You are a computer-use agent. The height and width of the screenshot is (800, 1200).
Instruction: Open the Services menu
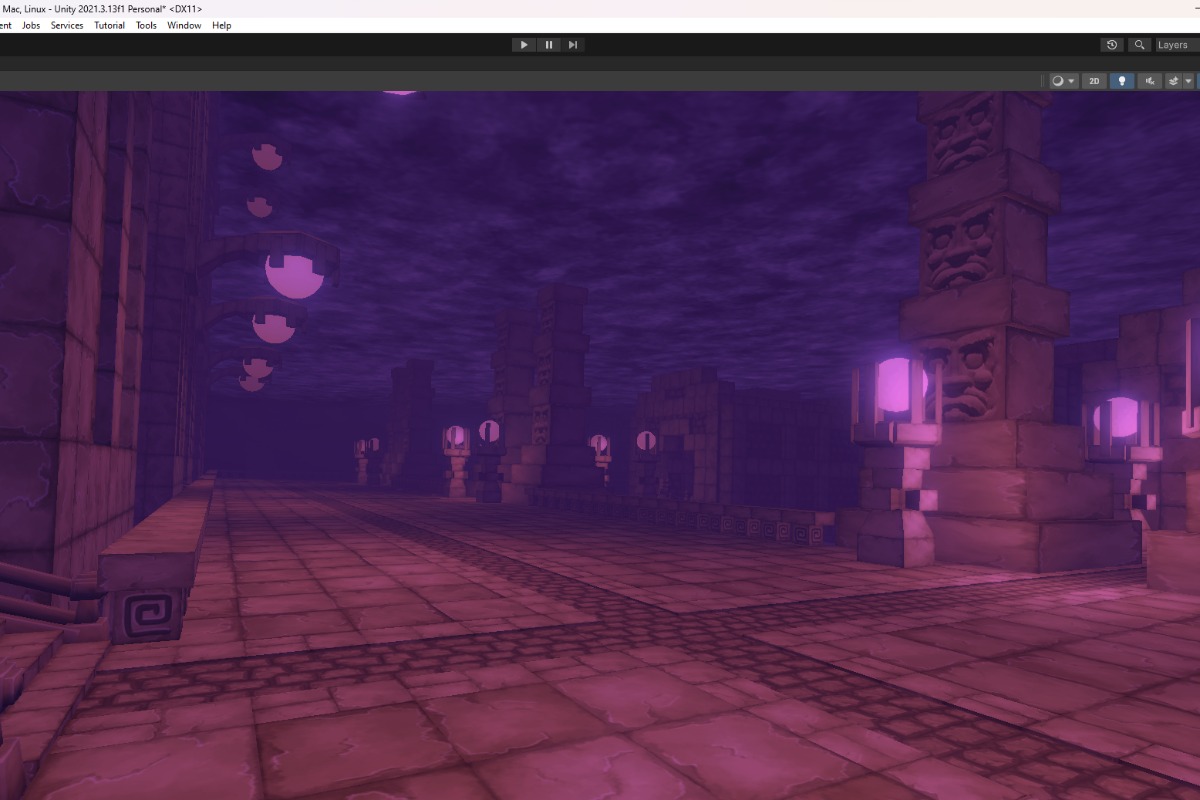[x=67, y=25]
